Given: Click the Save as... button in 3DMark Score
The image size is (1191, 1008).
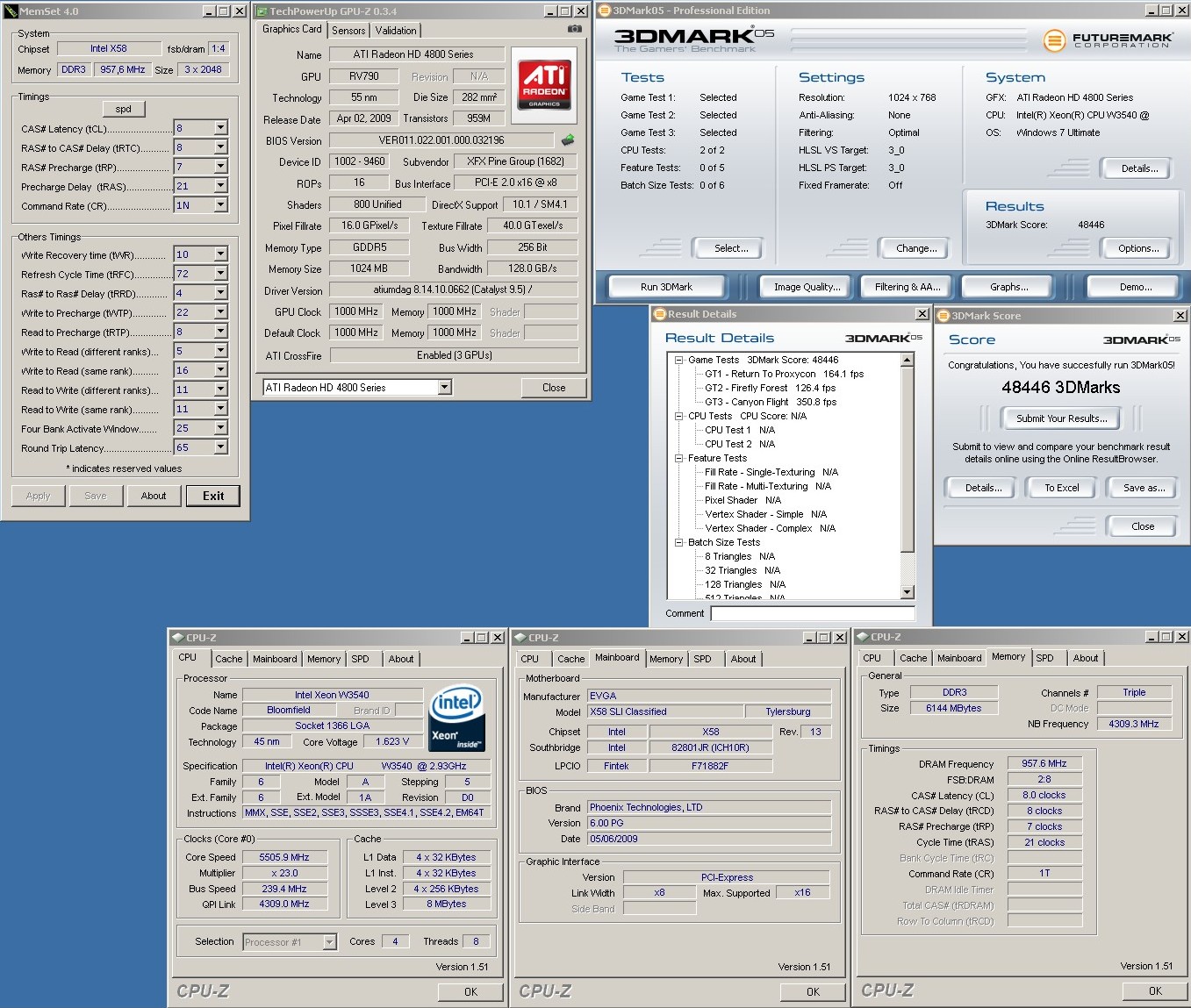Looking at the screenshot, I should [1144, 488].
